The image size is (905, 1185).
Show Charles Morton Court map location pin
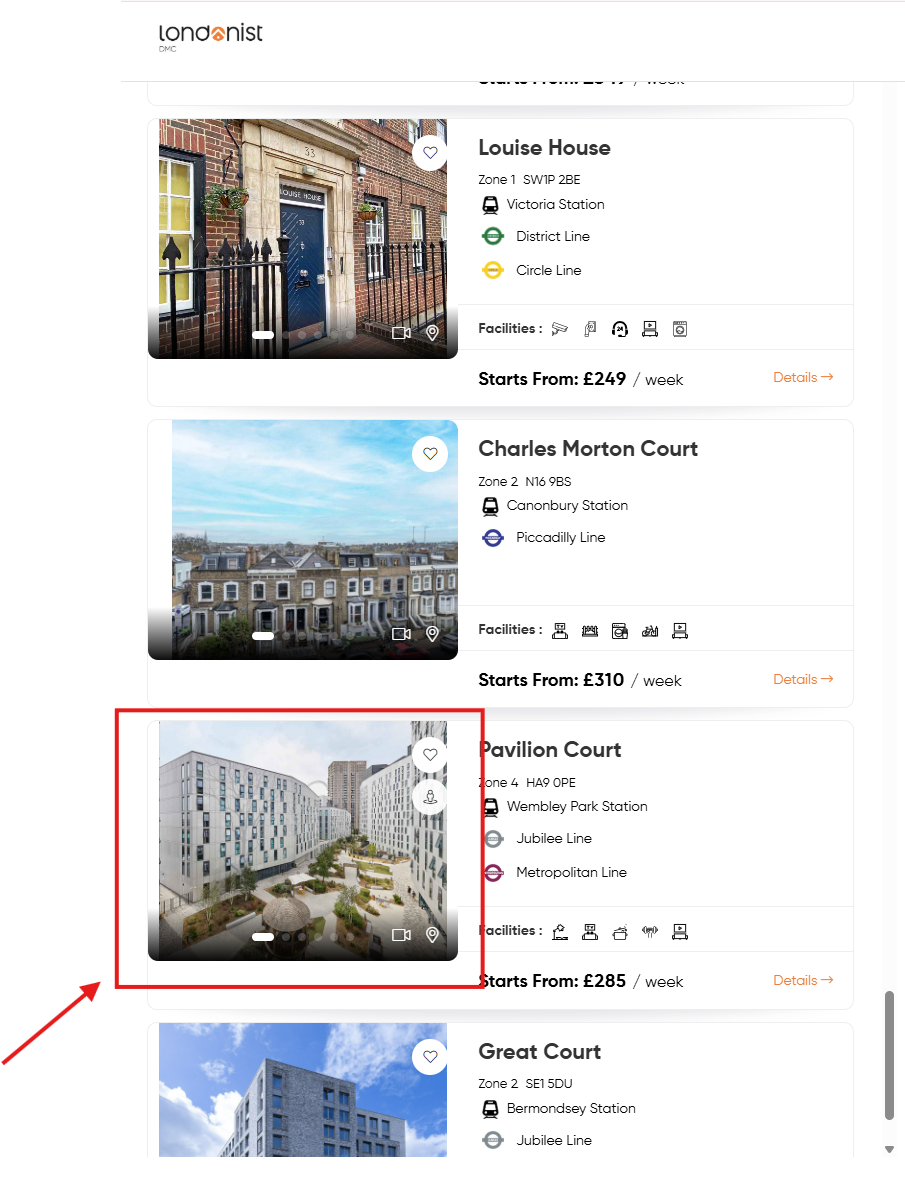click(x=432, y=633)
